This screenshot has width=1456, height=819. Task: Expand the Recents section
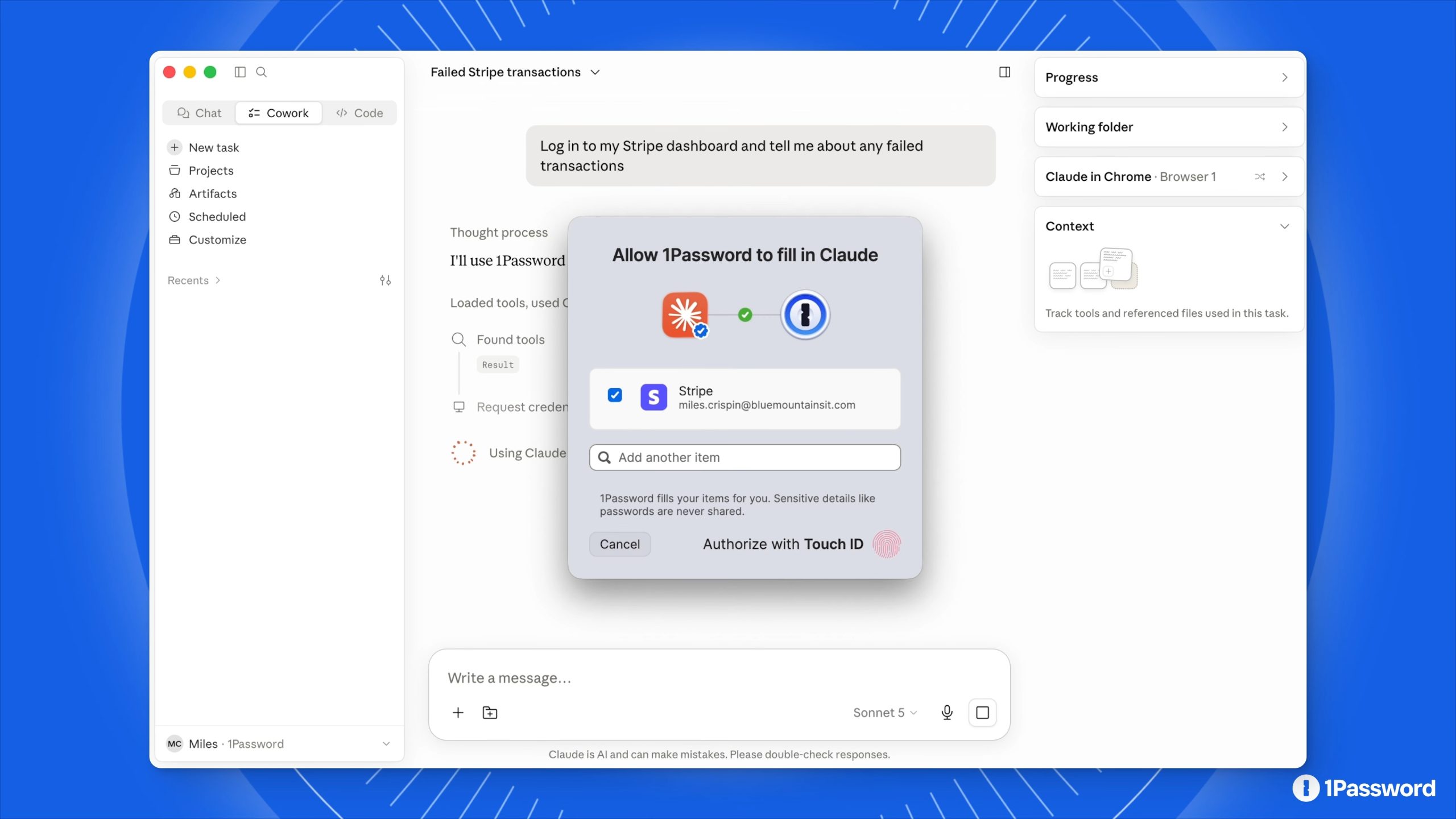193,280
